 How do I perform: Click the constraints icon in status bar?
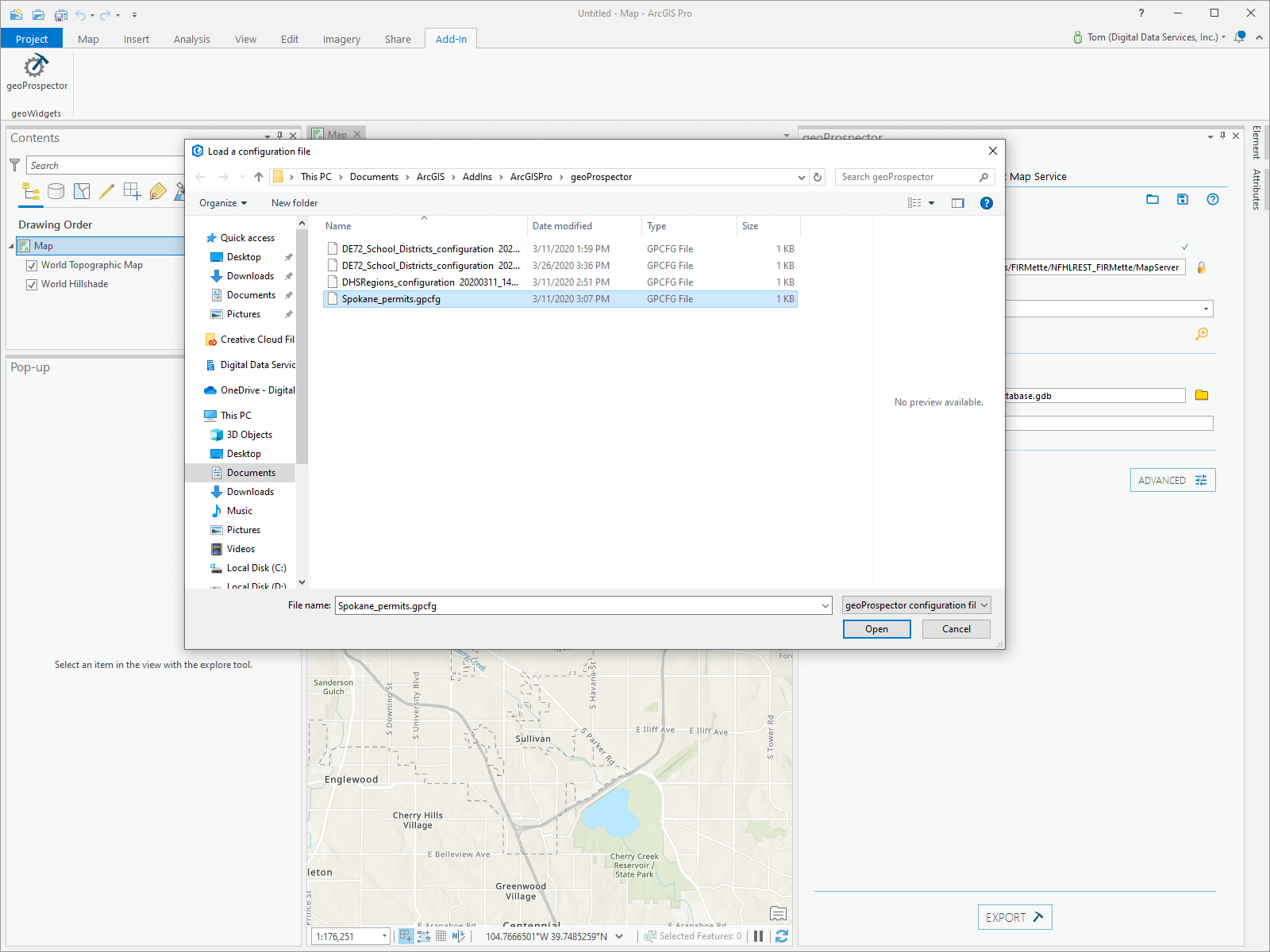[424, 936]
